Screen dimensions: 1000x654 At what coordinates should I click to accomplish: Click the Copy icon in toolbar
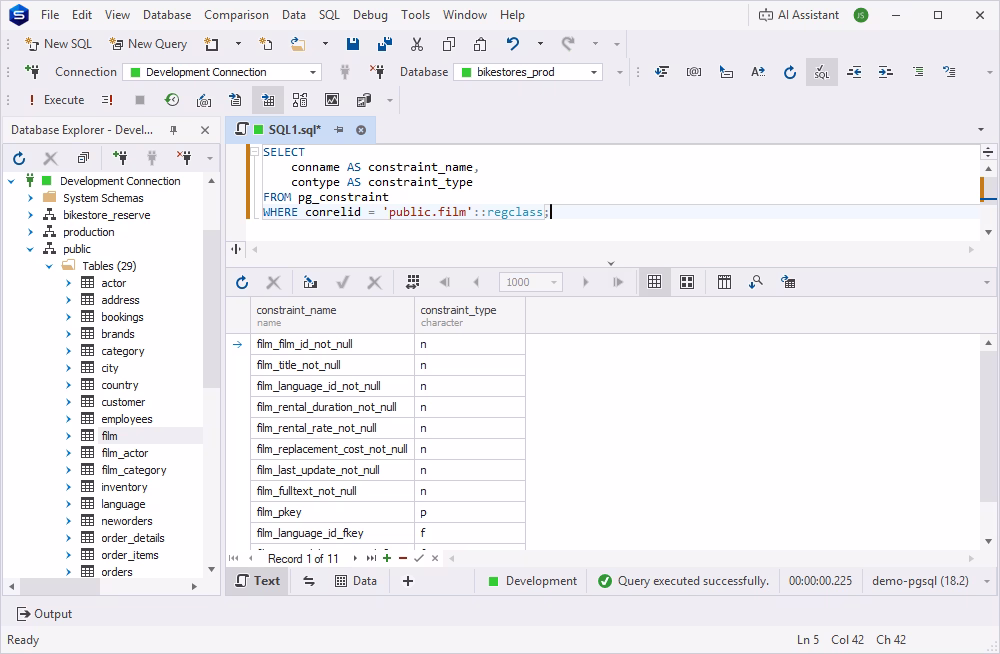449,43
